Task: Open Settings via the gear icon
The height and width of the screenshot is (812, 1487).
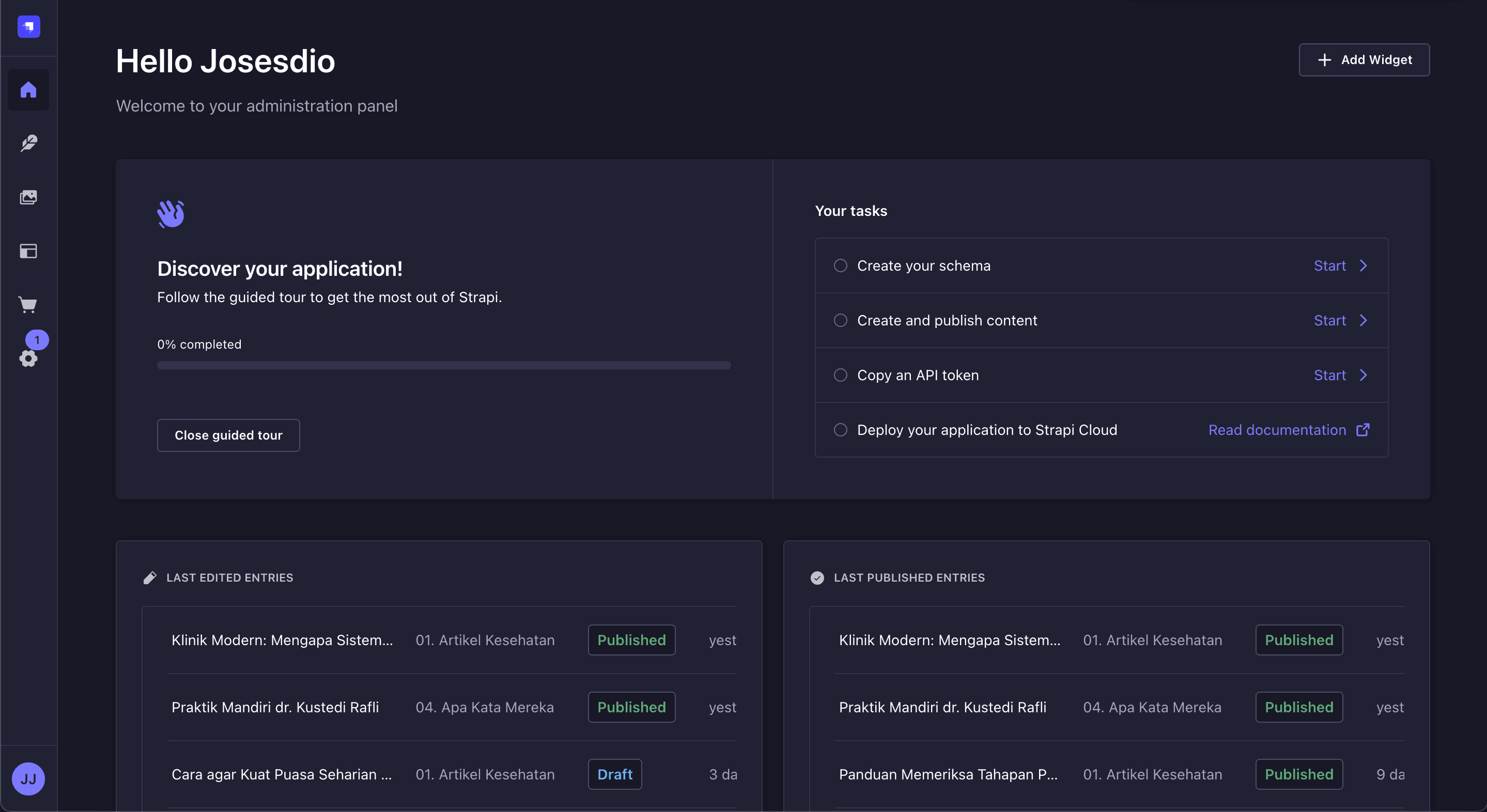Action: pos(28,358)
